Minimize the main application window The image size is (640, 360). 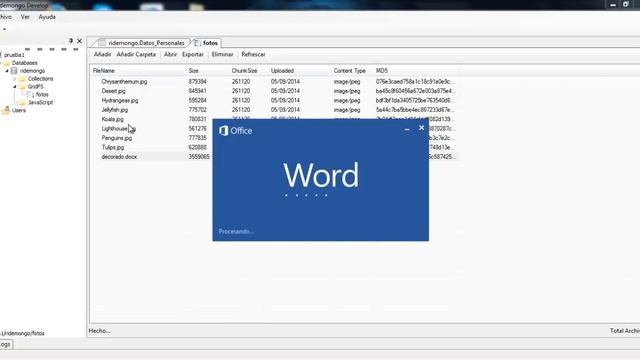(x=613, y=4)
